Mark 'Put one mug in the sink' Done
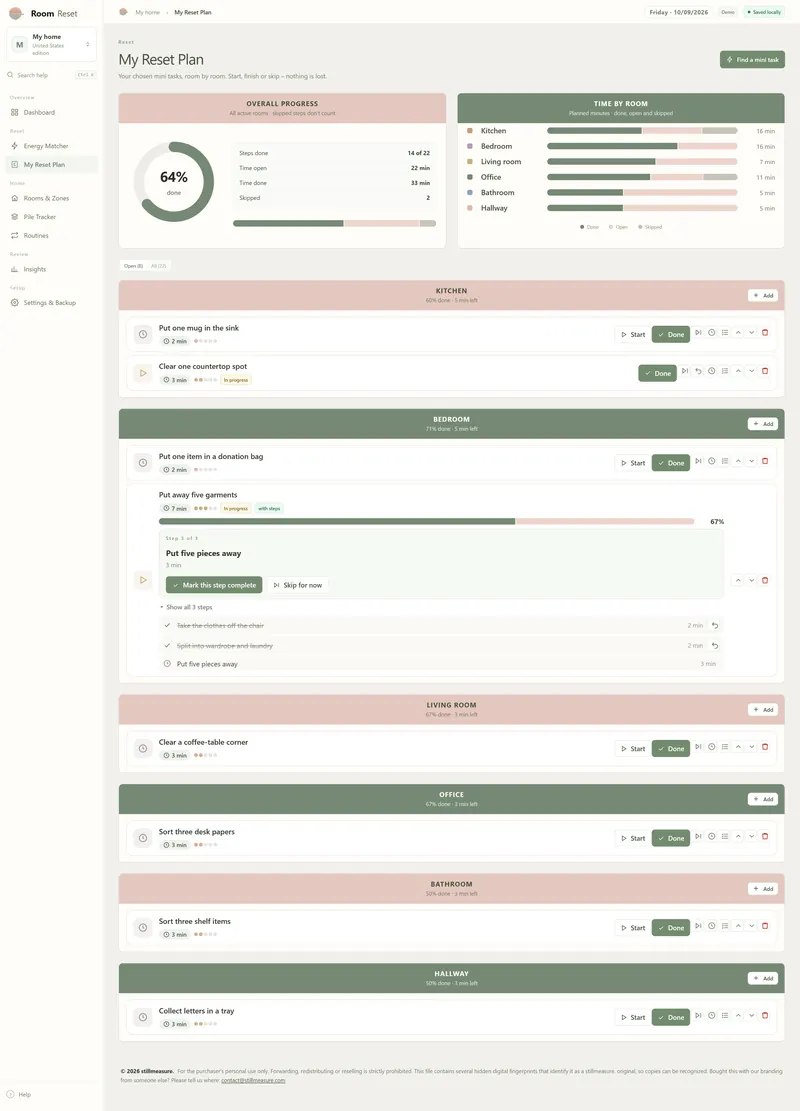The image size is (800, 1111). [670, 334]
